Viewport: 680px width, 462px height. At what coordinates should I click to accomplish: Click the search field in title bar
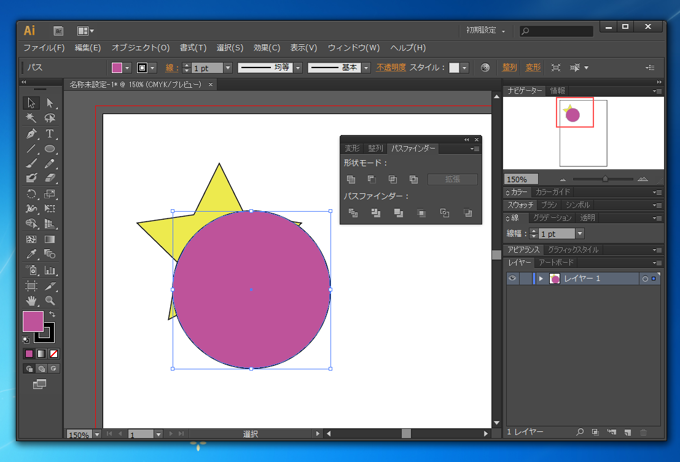pos(556,31)
